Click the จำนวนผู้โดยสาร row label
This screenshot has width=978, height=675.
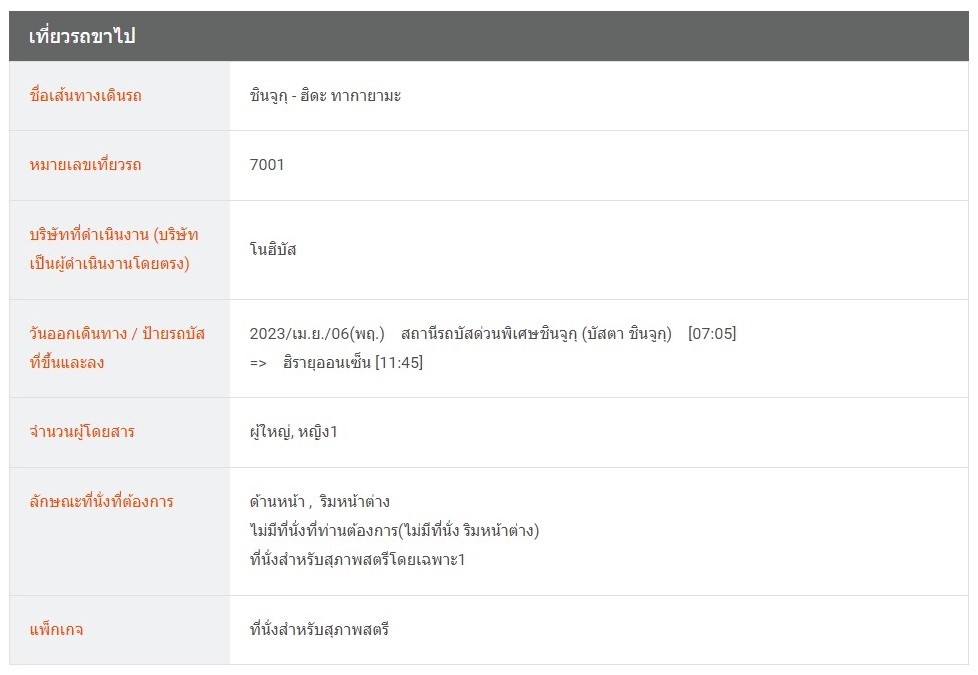tap(82, 432)
